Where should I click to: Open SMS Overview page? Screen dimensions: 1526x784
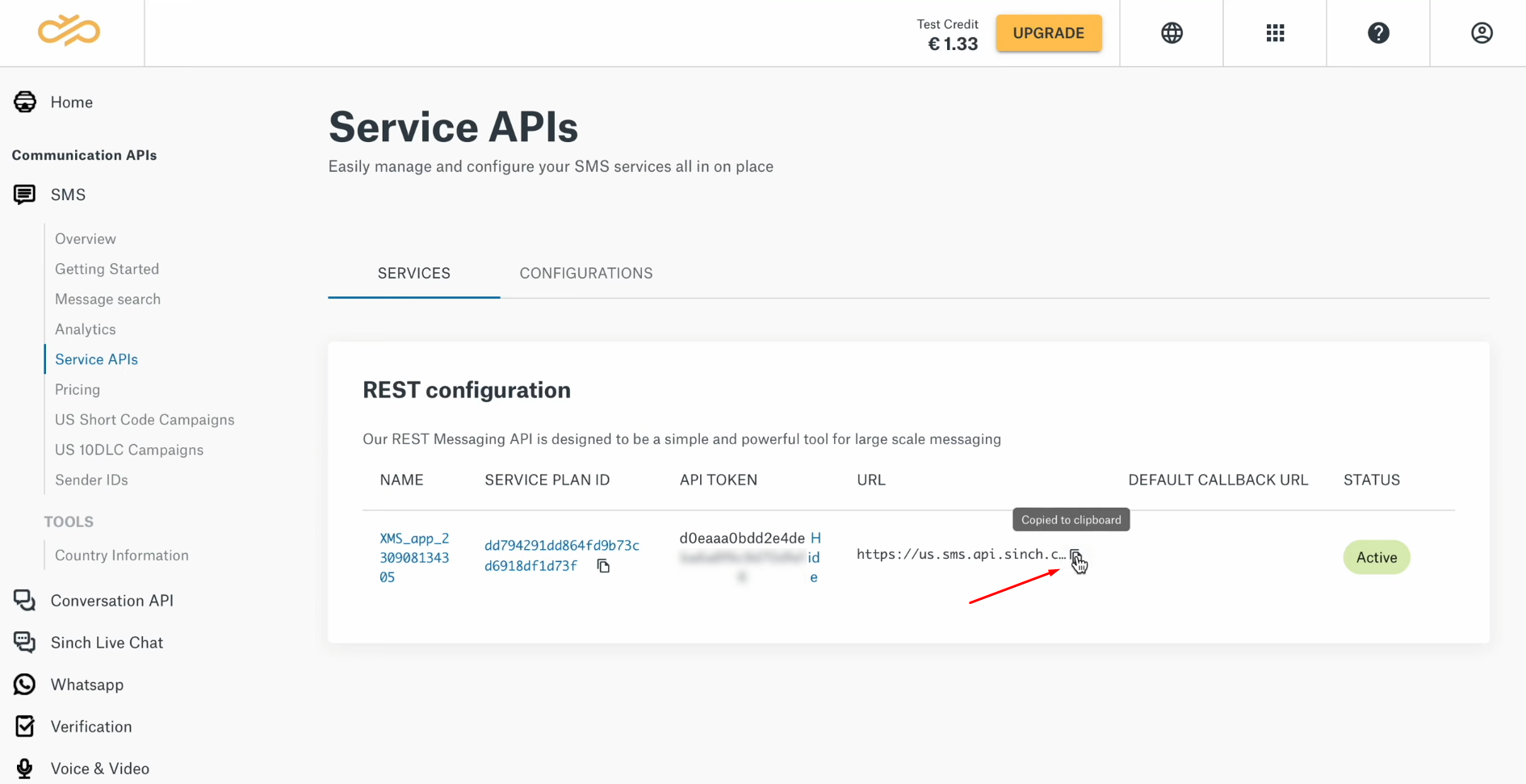point(86,239)
